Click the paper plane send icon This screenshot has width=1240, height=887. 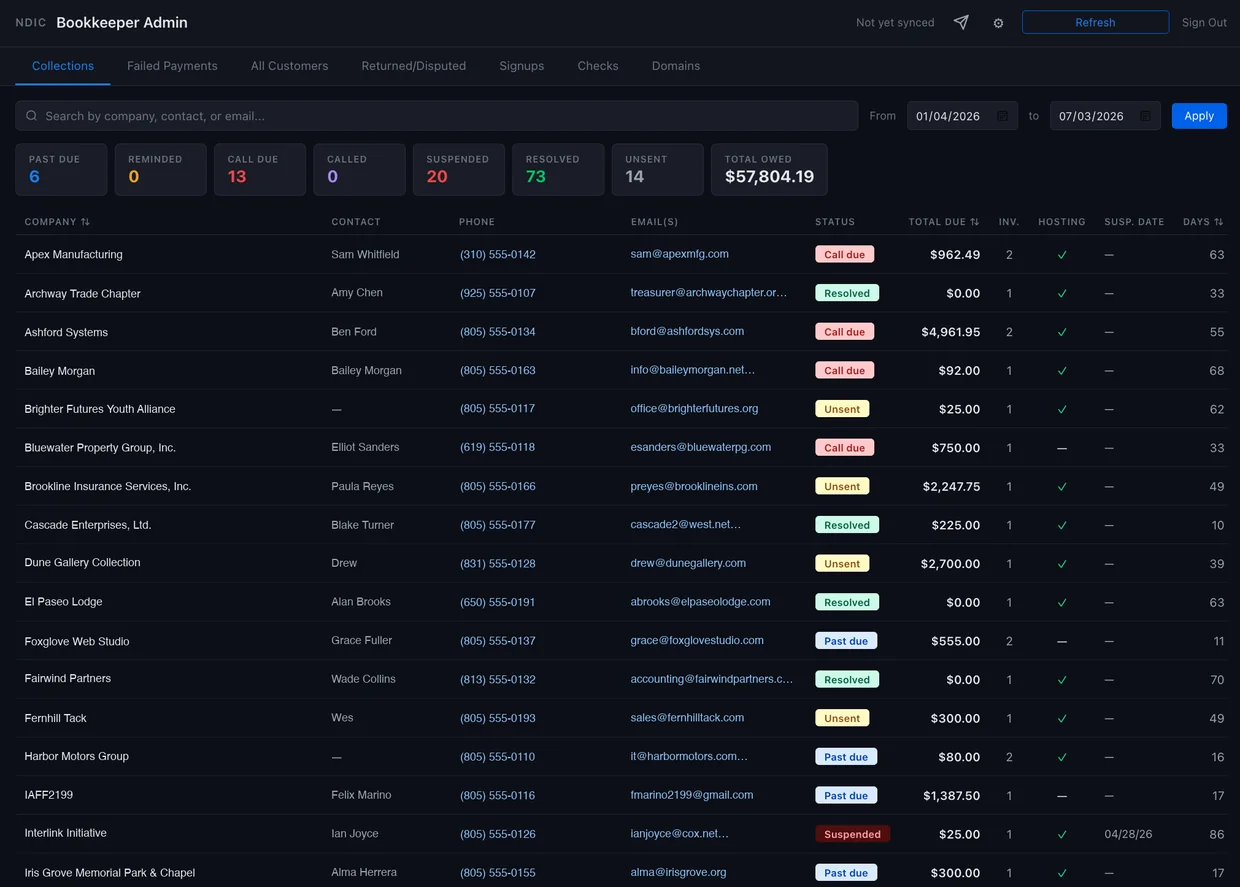(x=961, y=22)
